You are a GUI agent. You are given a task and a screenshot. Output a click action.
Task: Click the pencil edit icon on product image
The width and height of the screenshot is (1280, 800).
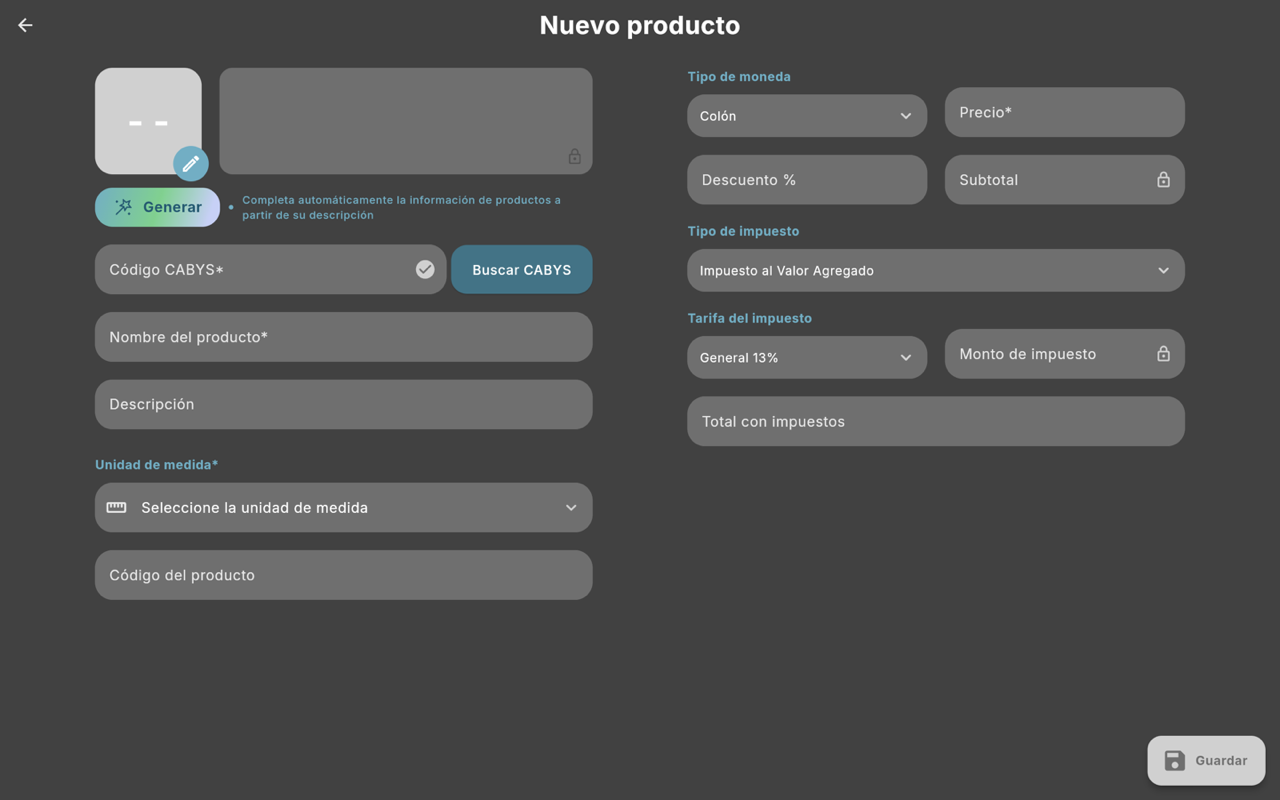[x=191, y=163]
